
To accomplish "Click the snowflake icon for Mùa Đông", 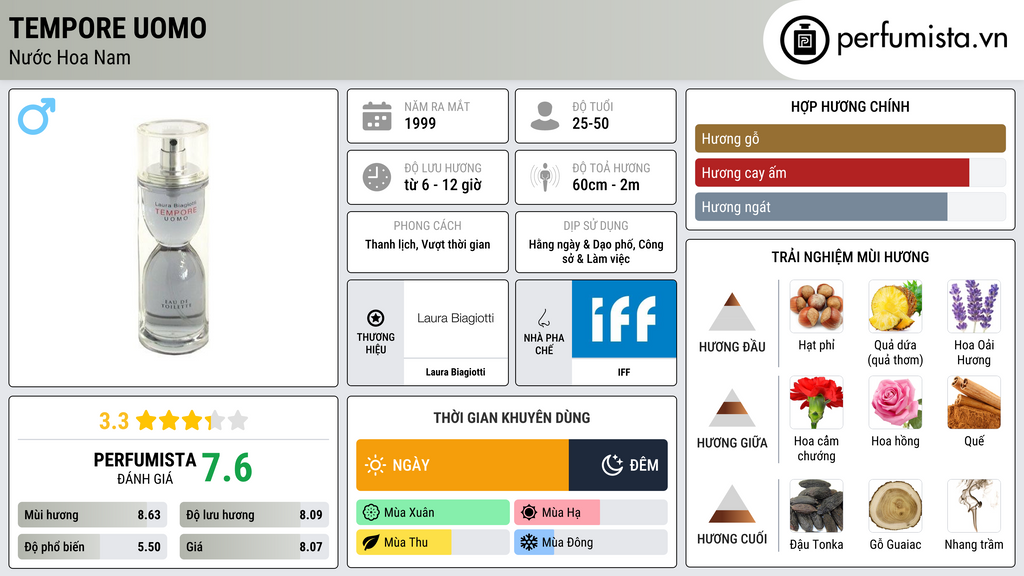I will click(529, 543).
